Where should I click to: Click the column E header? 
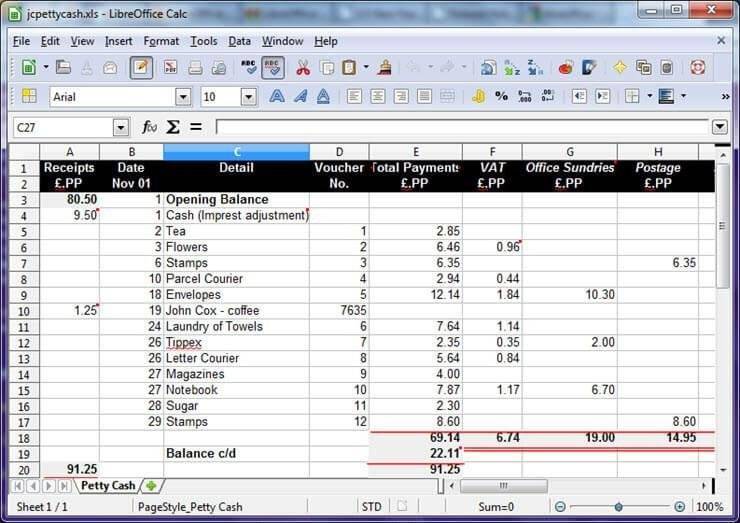coord(415,151)
